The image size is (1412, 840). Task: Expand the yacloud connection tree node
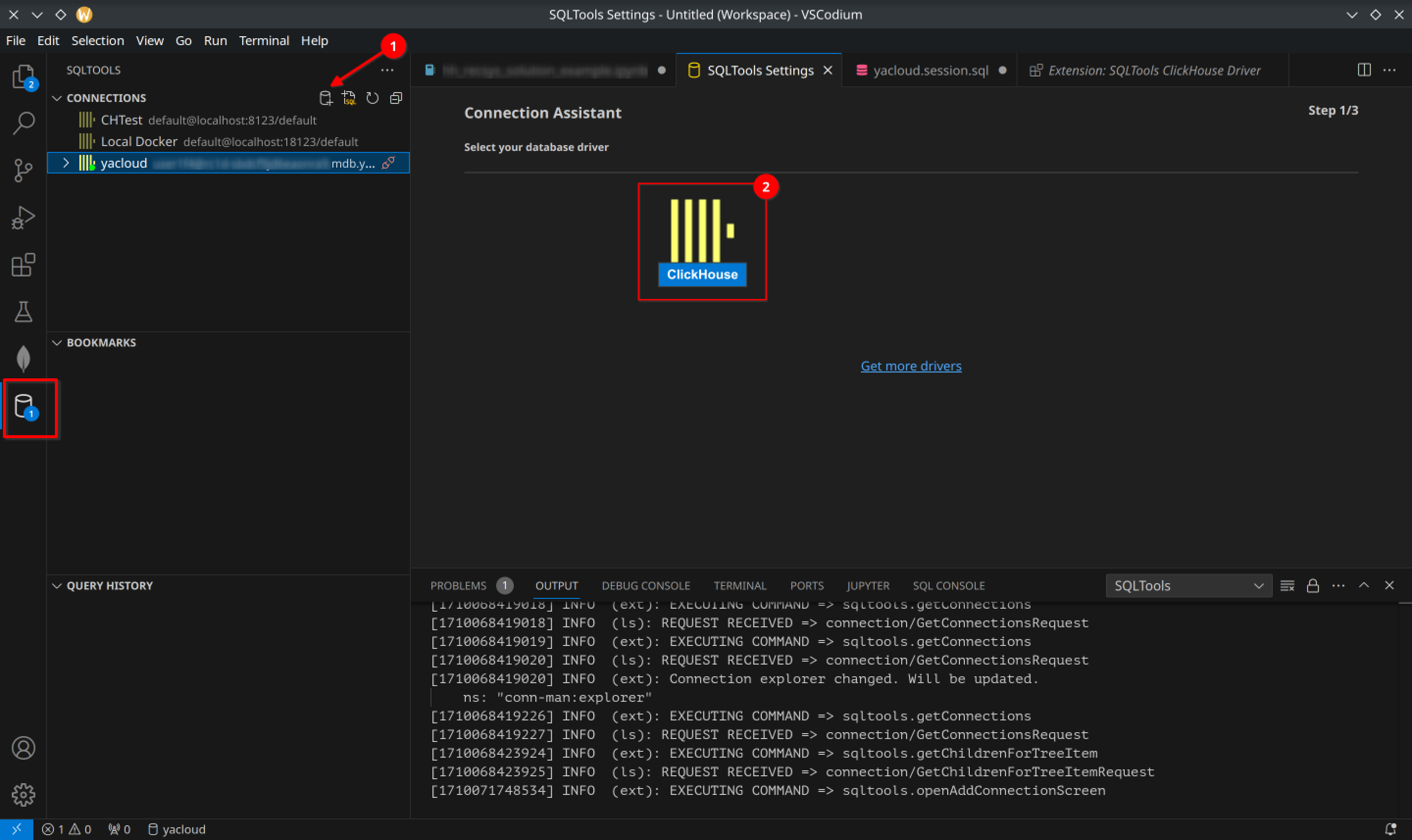[x=66, y=163]
